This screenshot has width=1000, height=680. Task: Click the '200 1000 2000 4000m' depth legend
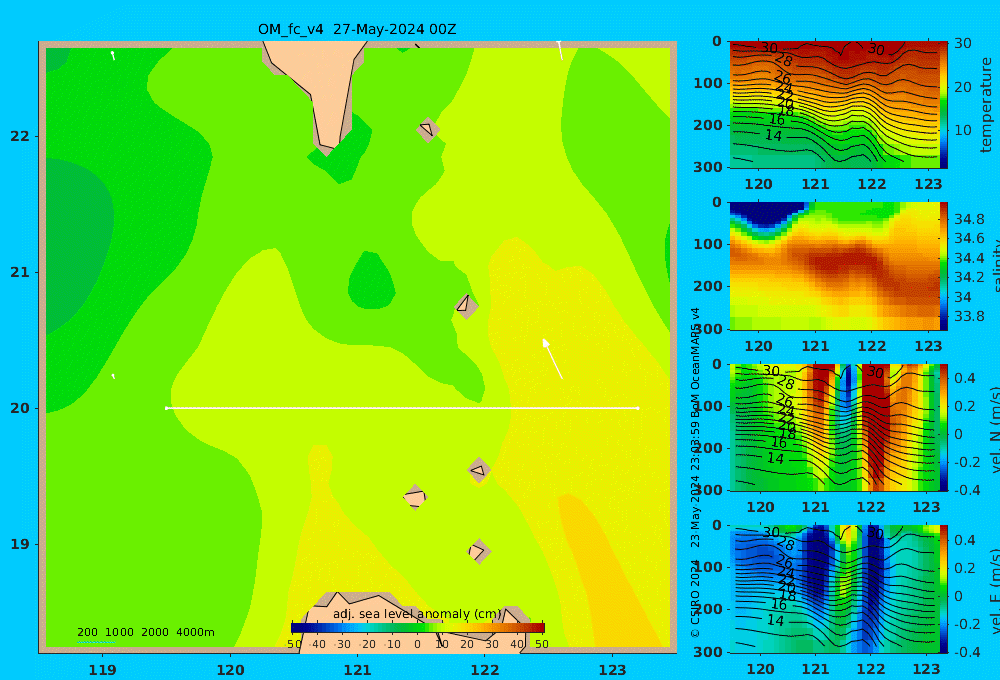pyautogui.click(x=145, y=632)
